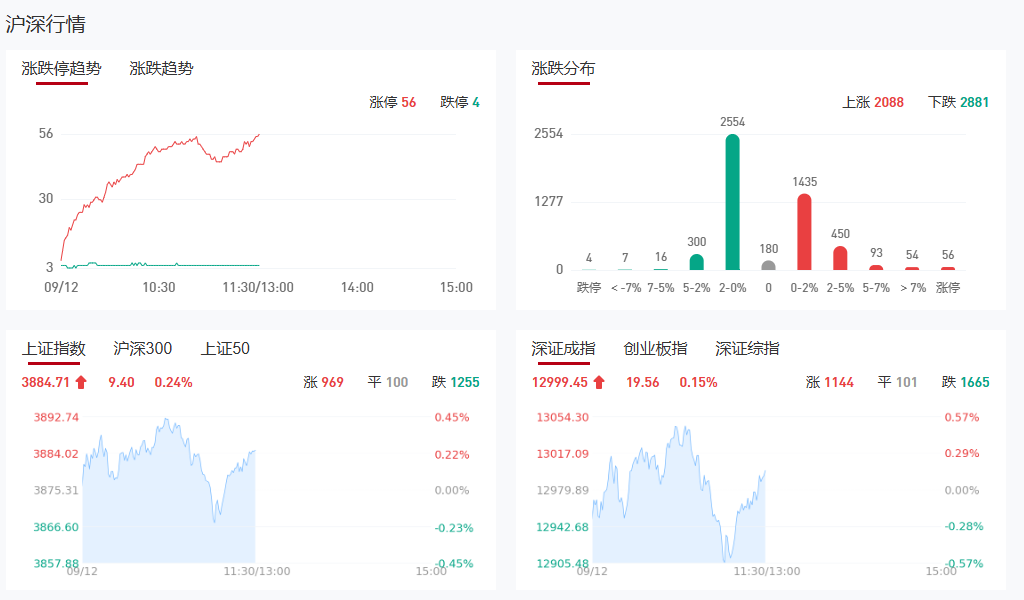Click the 跌停 4 legend label

tap(460, 102)
